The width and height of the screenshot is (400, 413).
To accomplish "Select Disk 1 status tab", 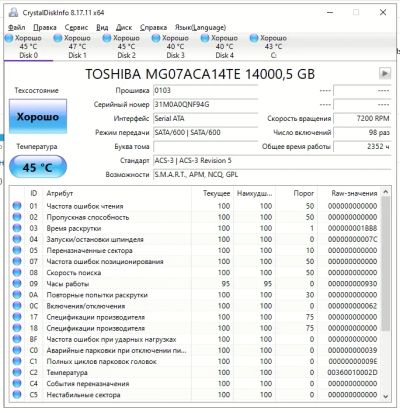I will pos(77,47).
